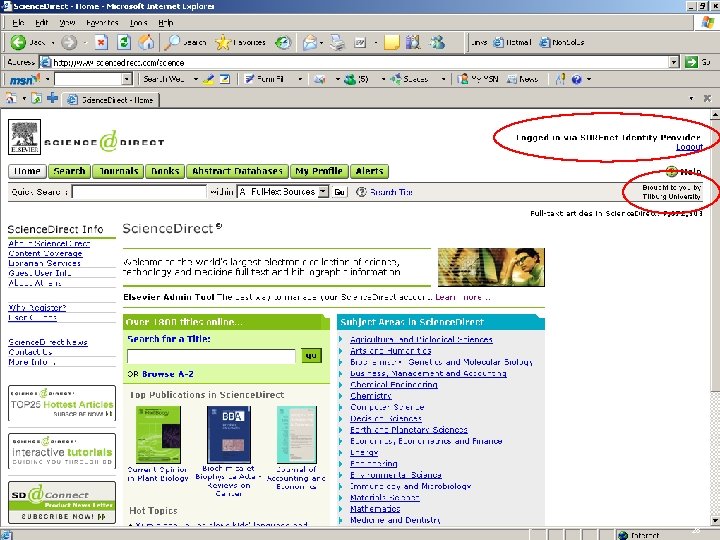Viewport: 720px width, 540px height.
Task: Click the Forward arrow icon
Action: [69, 42]
